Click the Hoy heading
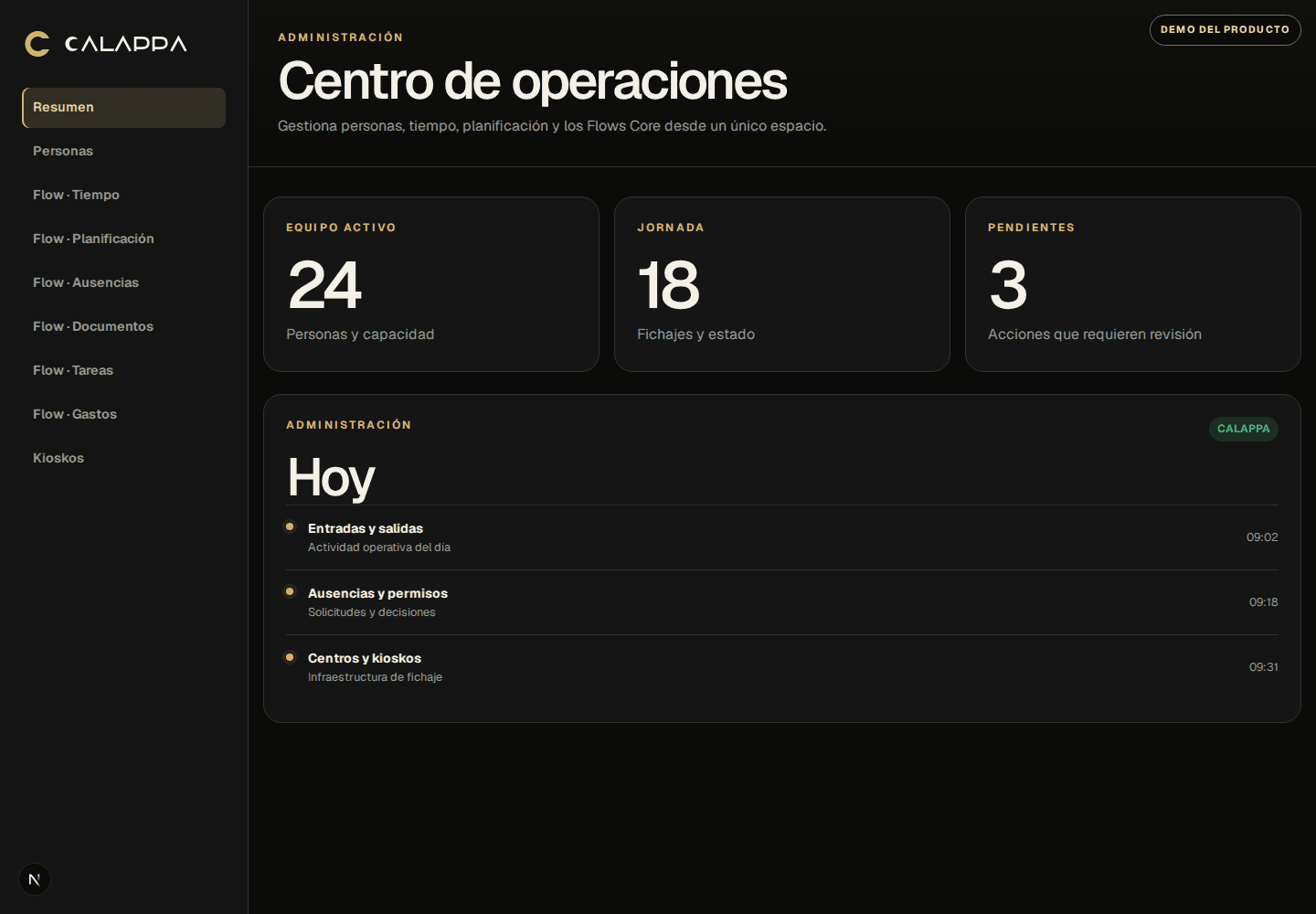The width and height of the screenshot is (1316, 914). tap(331, 478)
